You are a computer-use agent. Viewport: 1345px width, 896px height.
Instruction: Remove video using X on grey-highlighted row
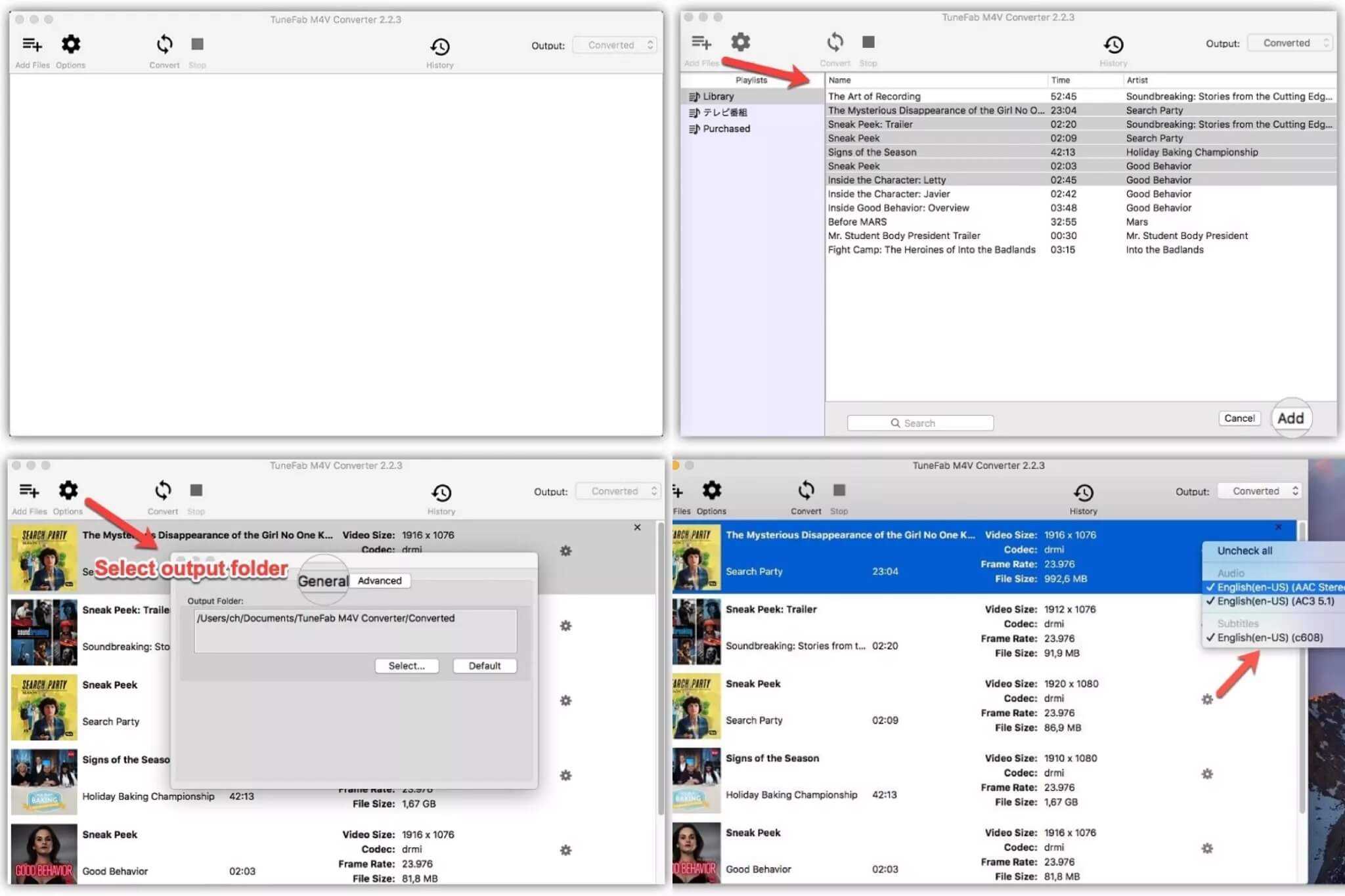coord(637,527)
